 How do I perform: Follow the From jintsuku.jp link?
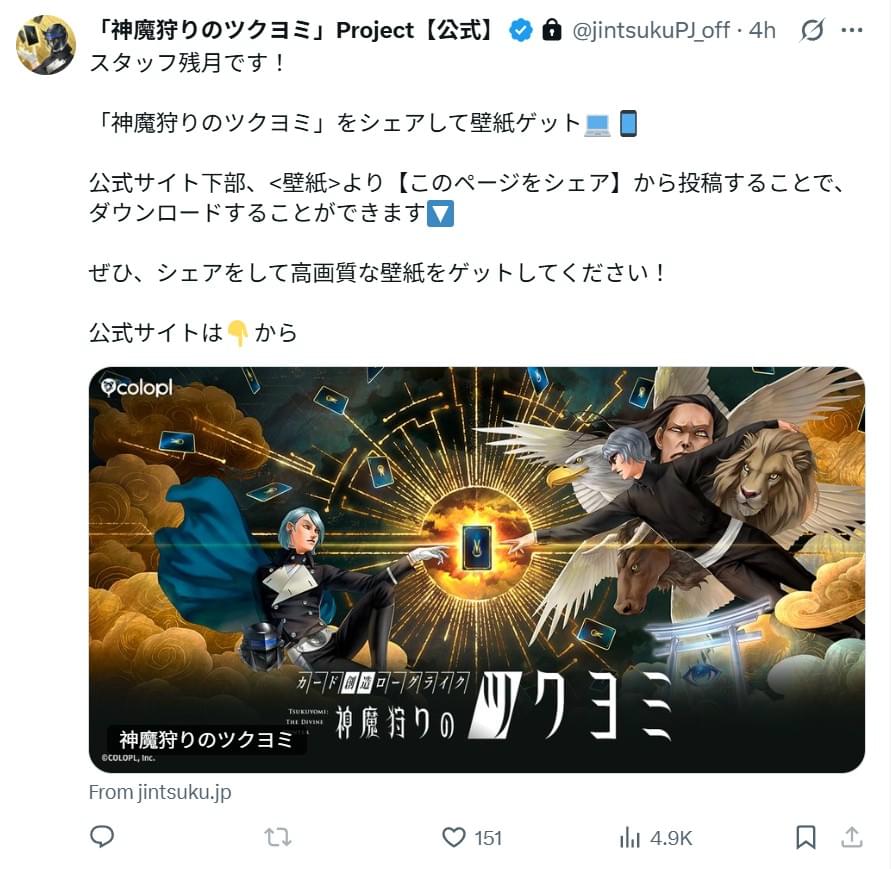[160, 792]
